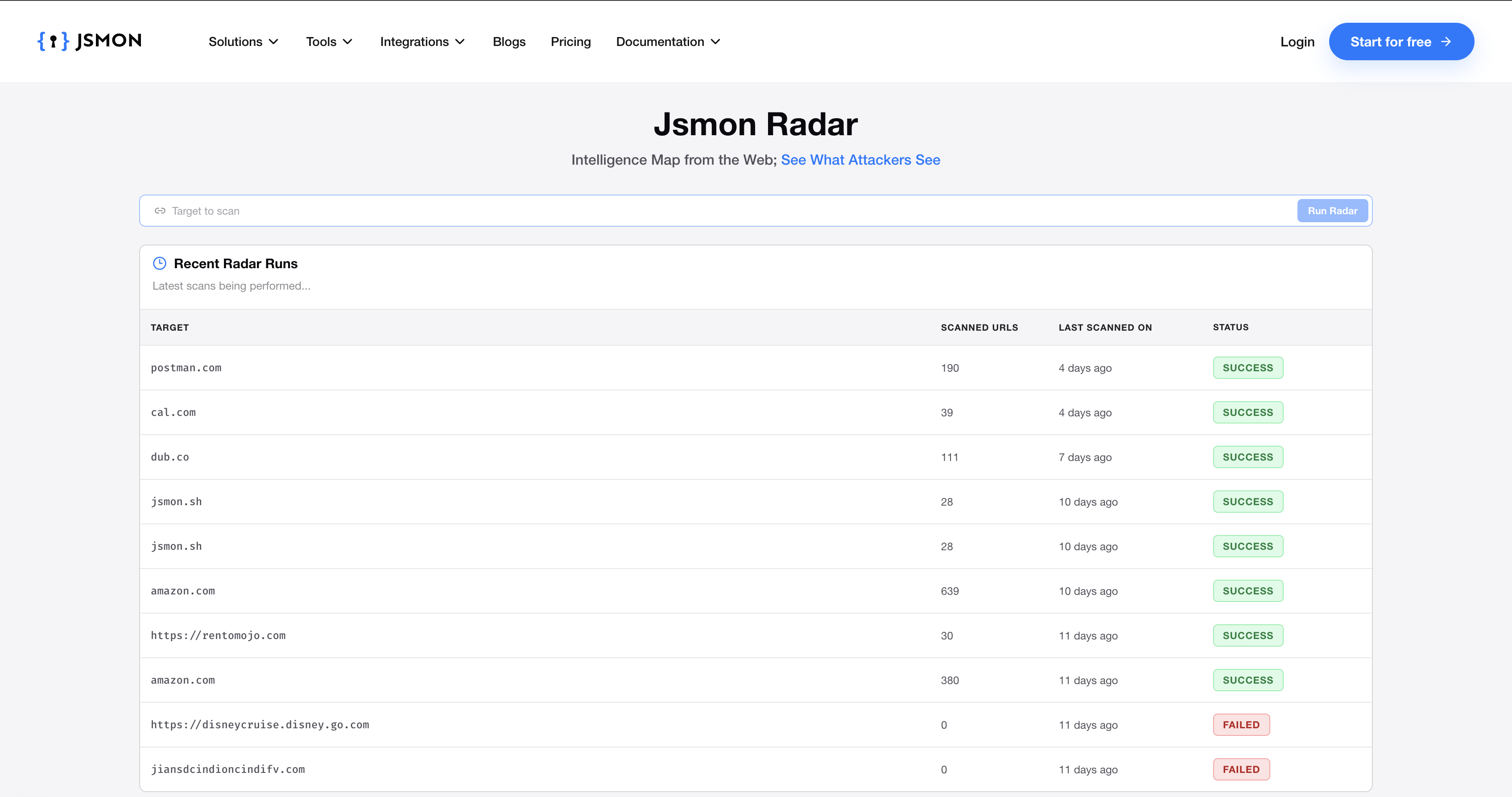Open the amazon.com row with 380 URLs
Viewport: 1512px width, 797px height.
[756, 680]
